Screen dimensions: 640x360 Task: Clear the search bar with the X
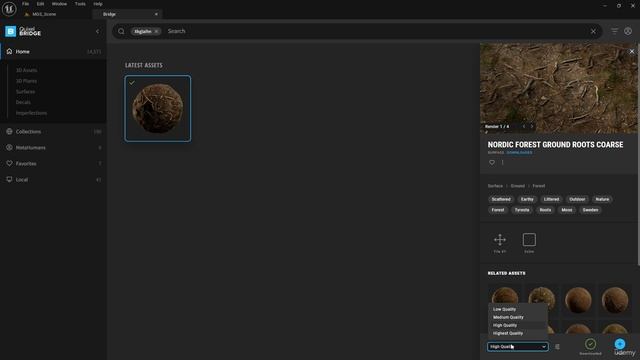tap(593, 31)
